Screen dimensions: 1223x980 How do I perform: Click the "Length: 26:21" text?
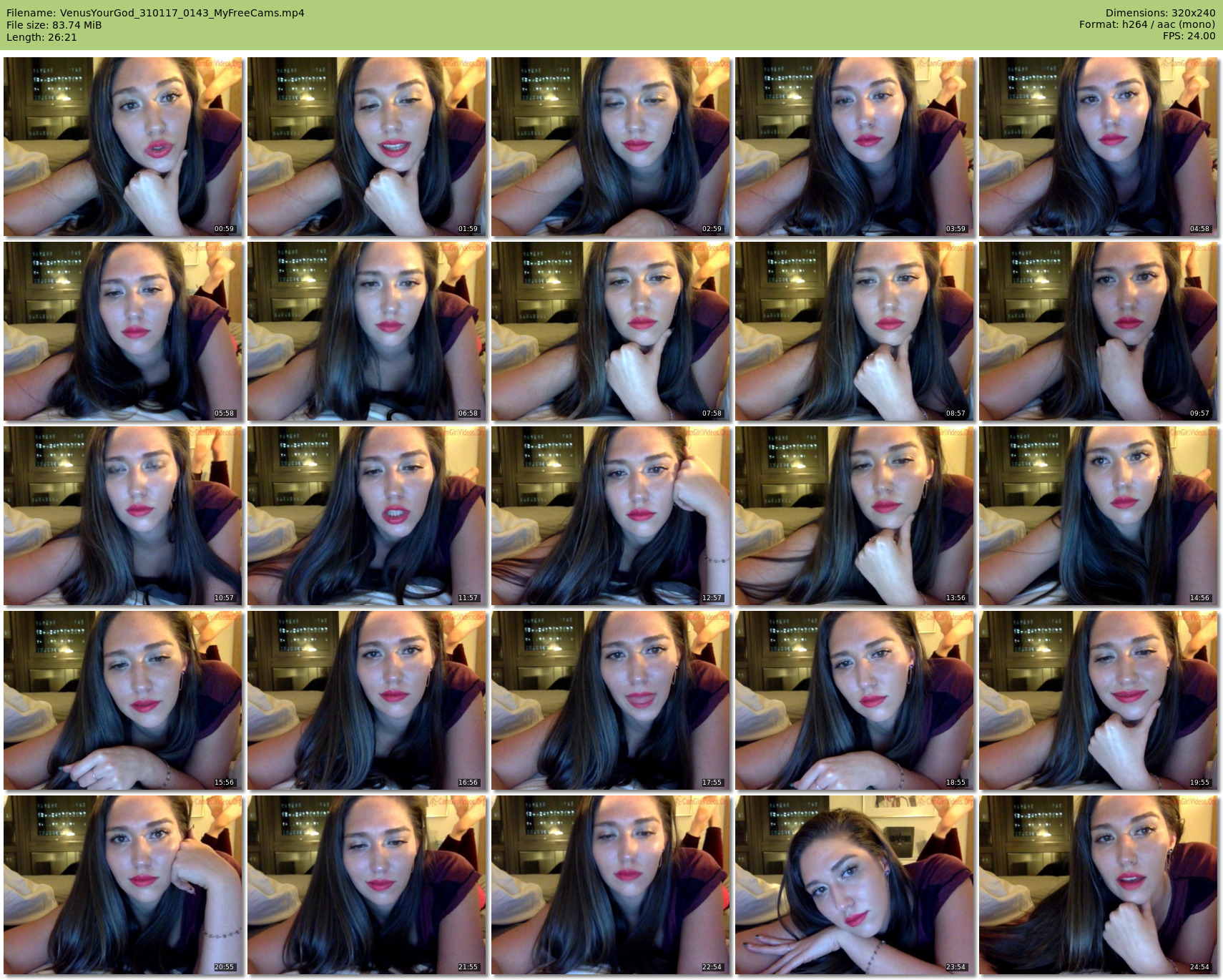41,37
